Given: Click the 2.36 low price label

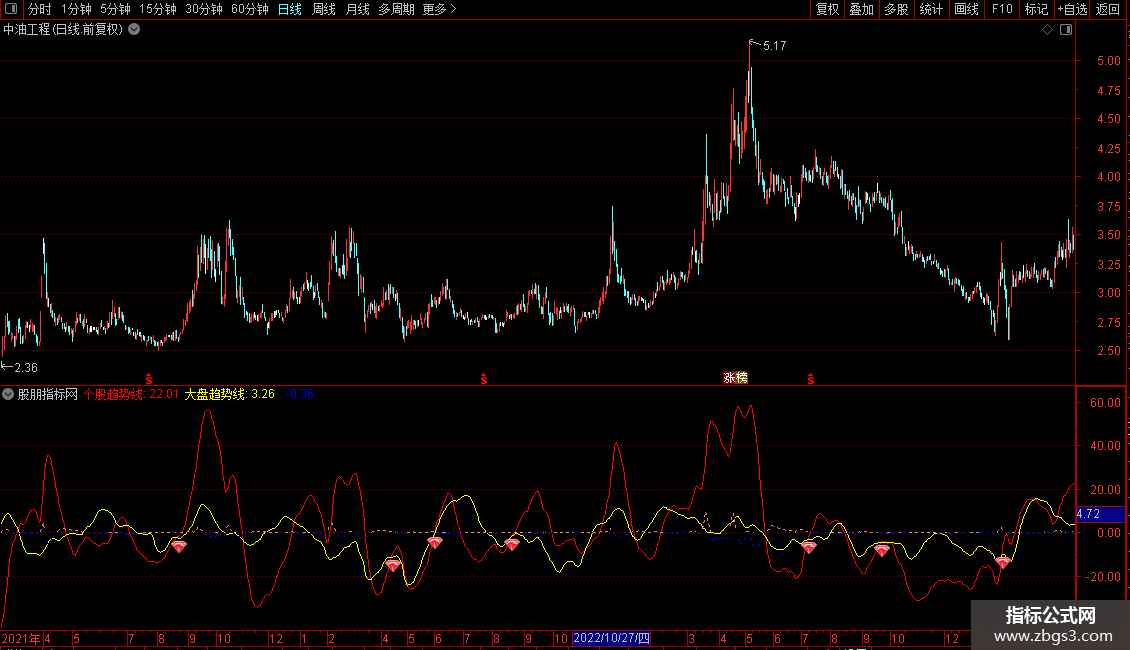Looking at the screenshot, I should [x=26, y=368].
